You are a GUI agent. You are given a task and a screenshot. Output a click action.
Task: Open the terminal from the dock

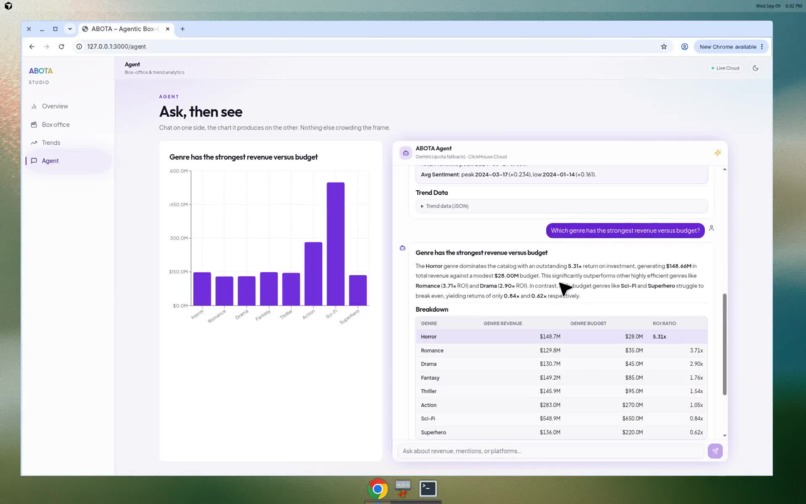(428, 489)
